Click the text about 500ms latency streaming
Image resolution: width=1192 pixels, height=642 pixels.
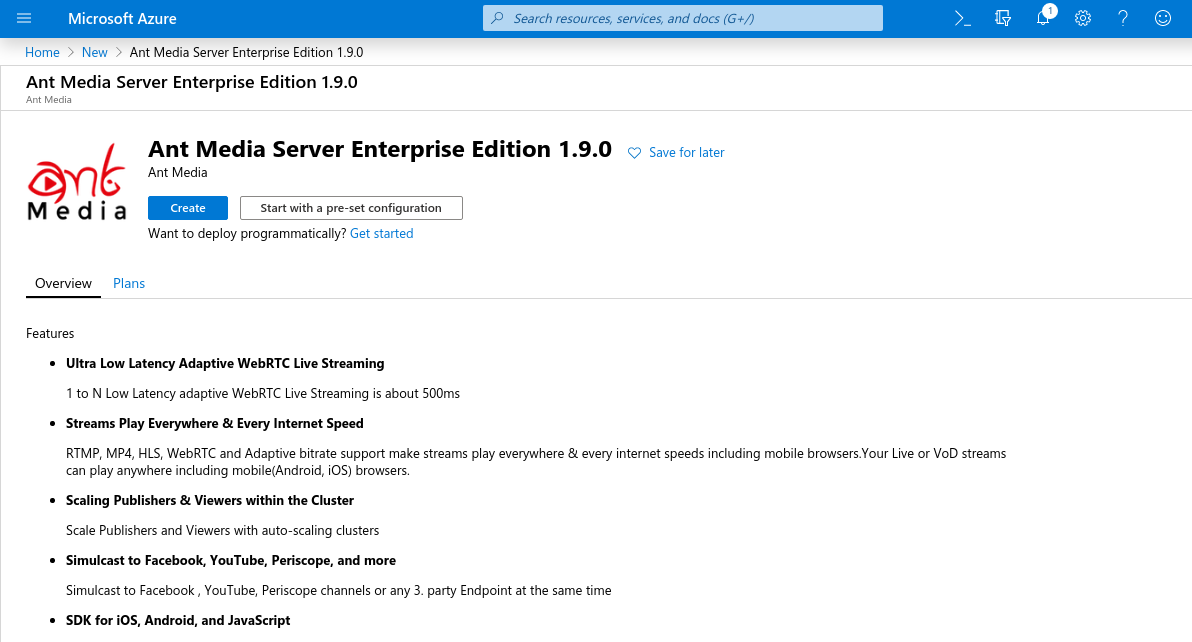click(263, 394)
